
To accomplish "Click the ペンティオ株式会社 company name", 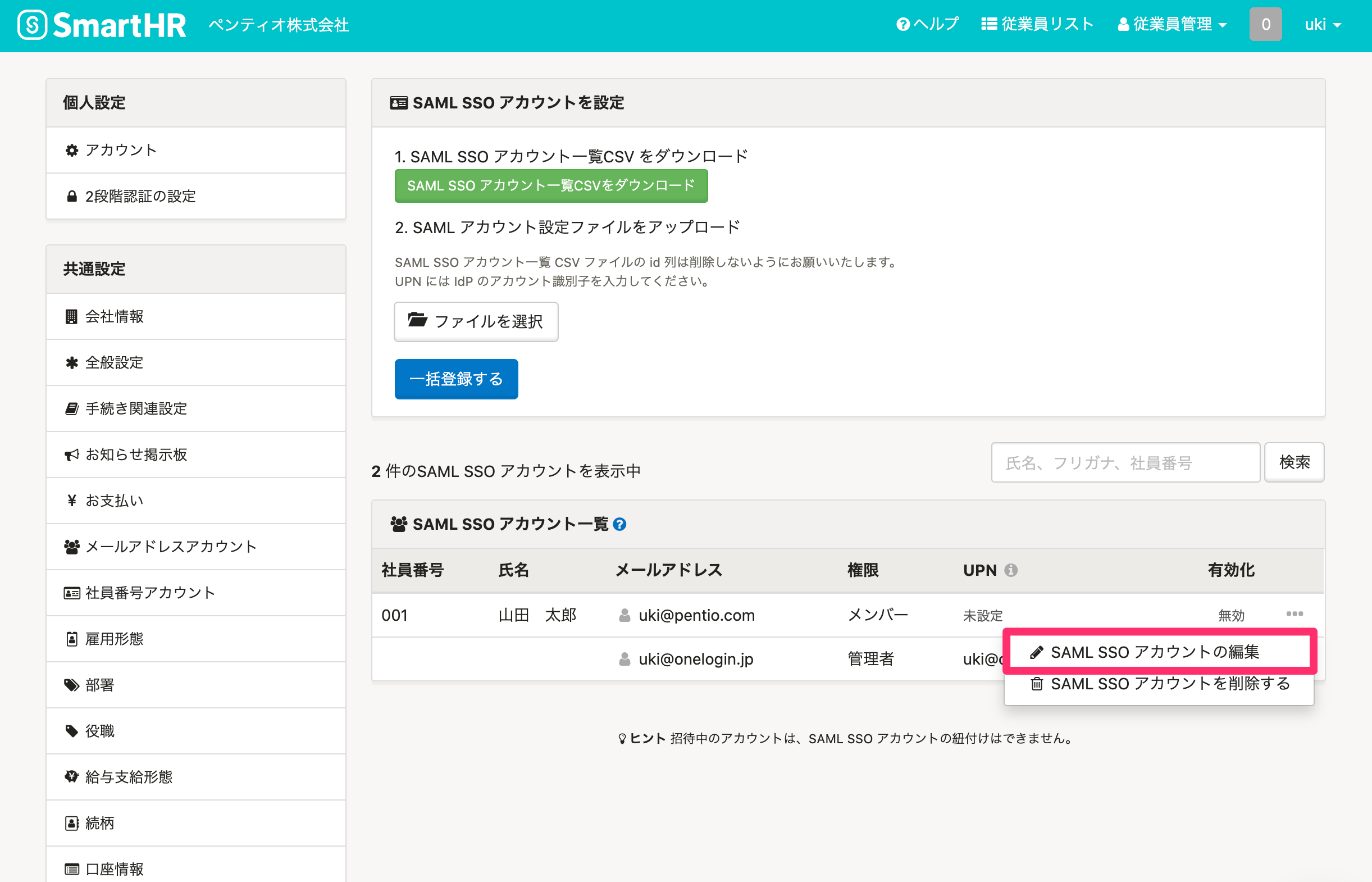I will click(279, 25).
